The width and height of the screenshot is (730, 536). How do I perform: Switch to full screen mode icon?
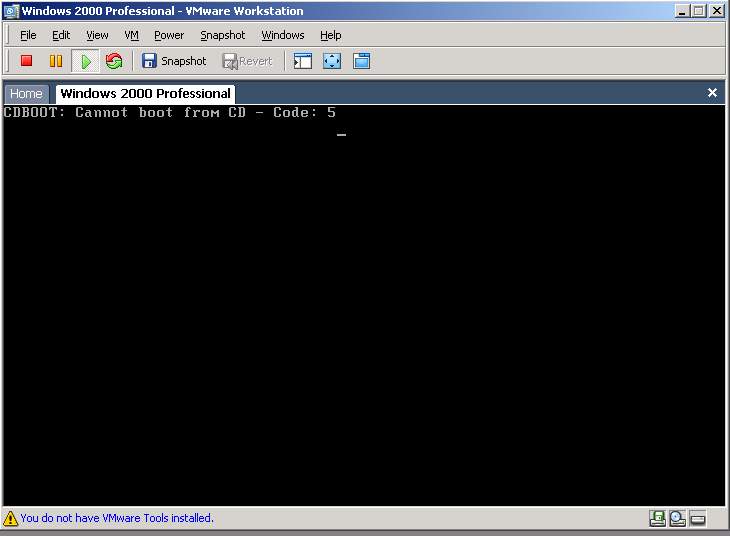[332, 61]
